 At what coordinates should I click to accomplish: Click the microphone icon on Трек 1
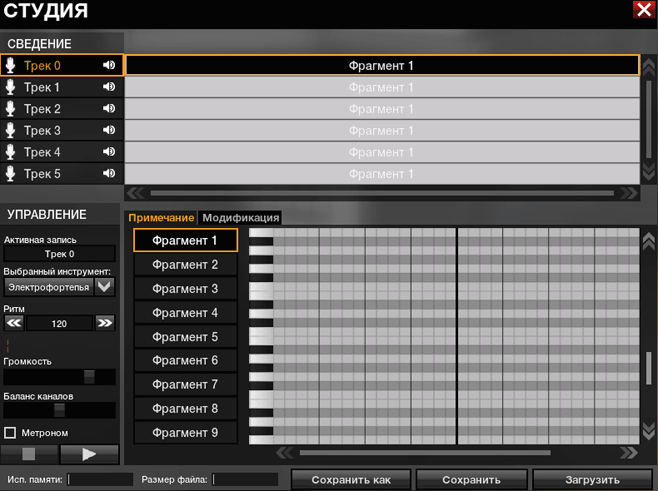click(10, 87)
